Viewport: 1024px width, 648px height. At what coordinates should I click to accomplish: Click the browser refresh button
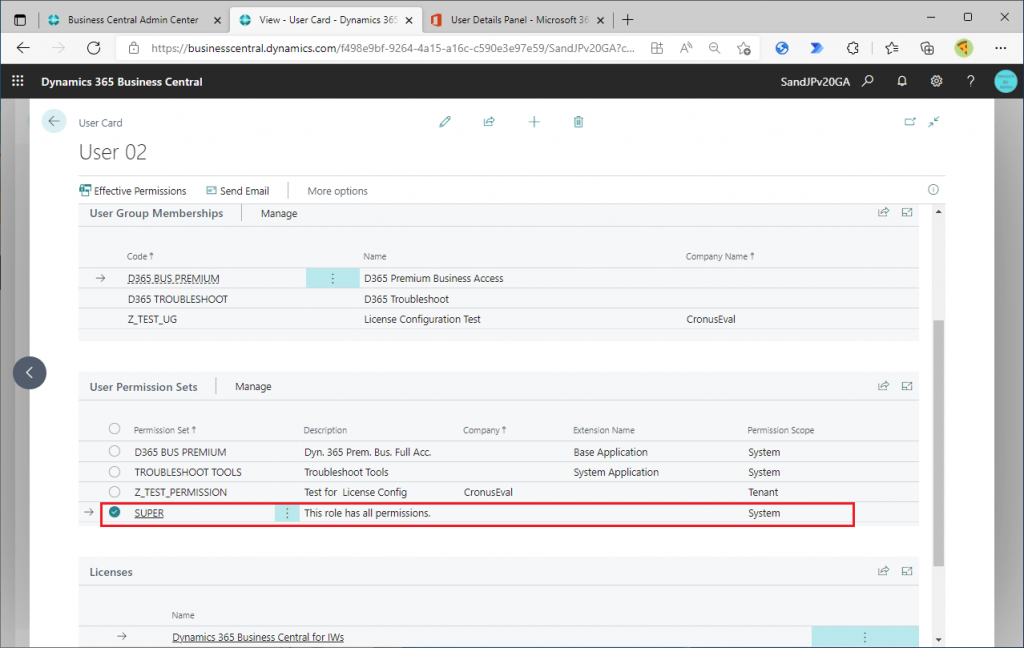click(94, 48)
